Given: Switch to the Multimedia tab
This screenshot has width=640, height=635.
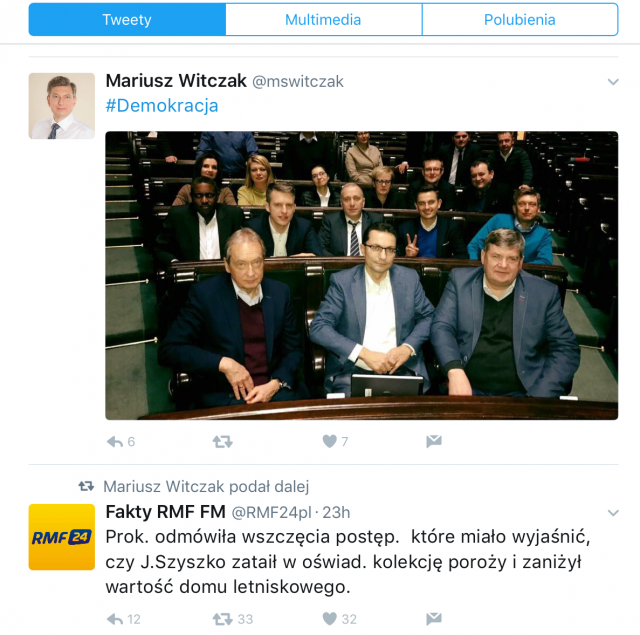Looking at the screenshot, I should [324, 20].
